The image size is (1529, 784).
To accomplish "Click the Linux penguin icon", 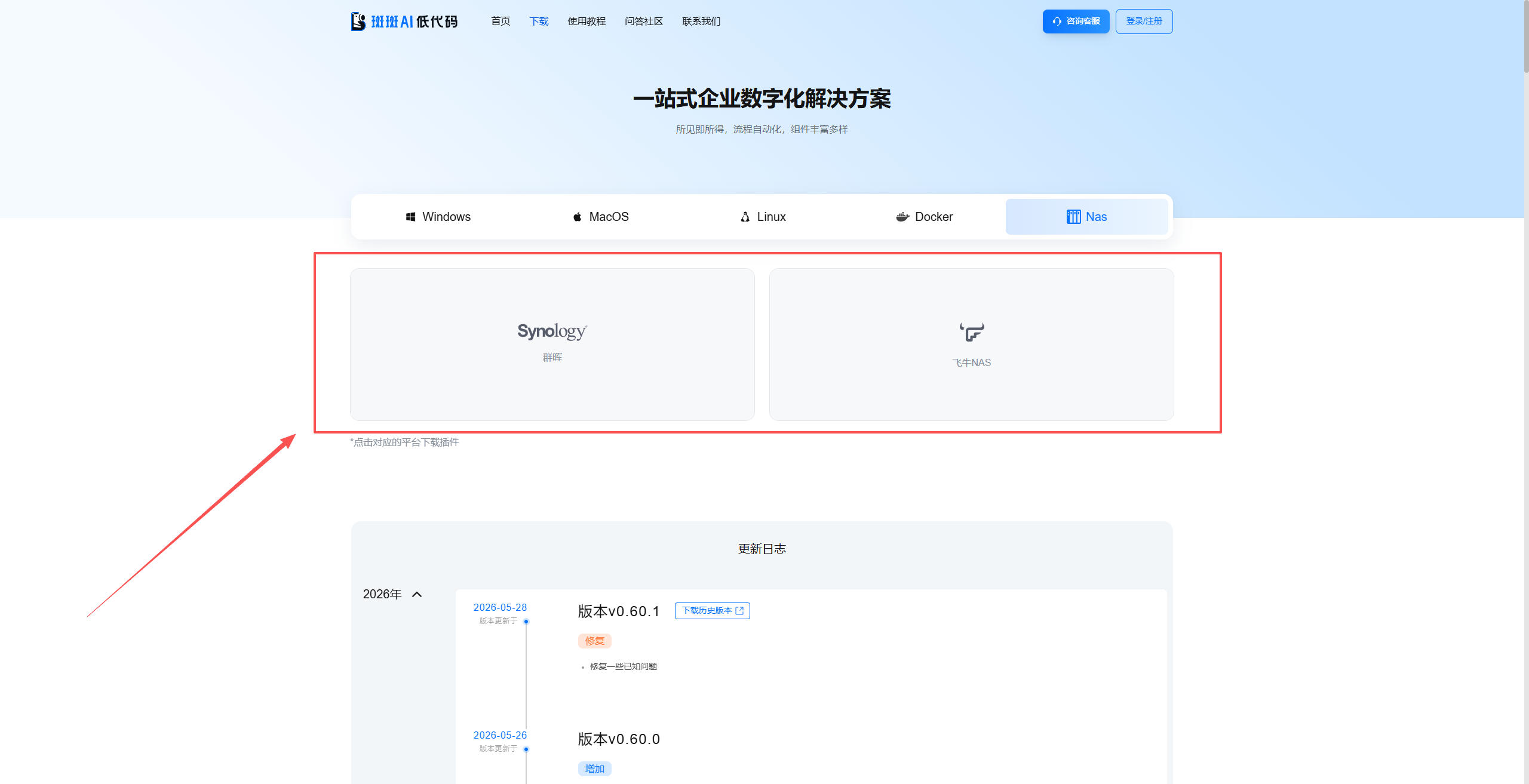I will pos(745,217).
